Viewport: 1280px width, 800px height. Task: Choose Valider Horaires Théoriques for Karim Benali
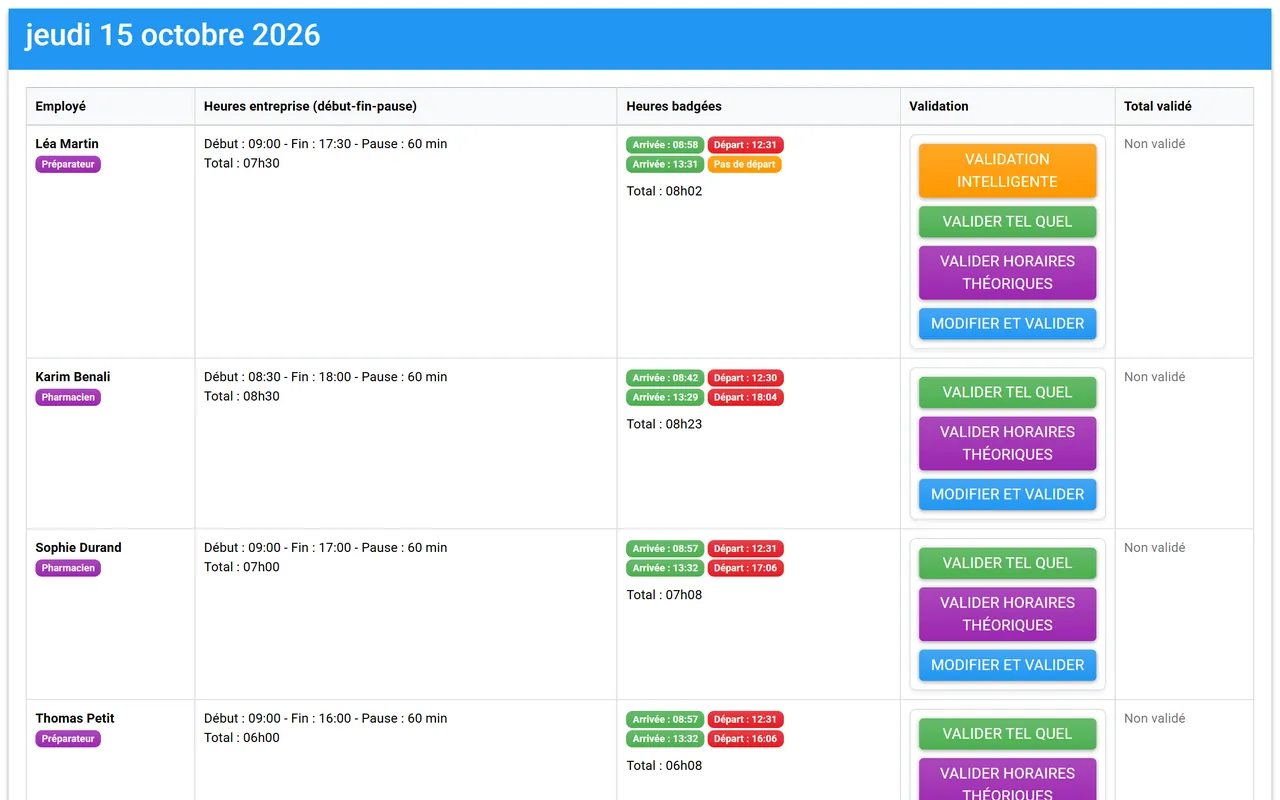tap(1007, 443)
